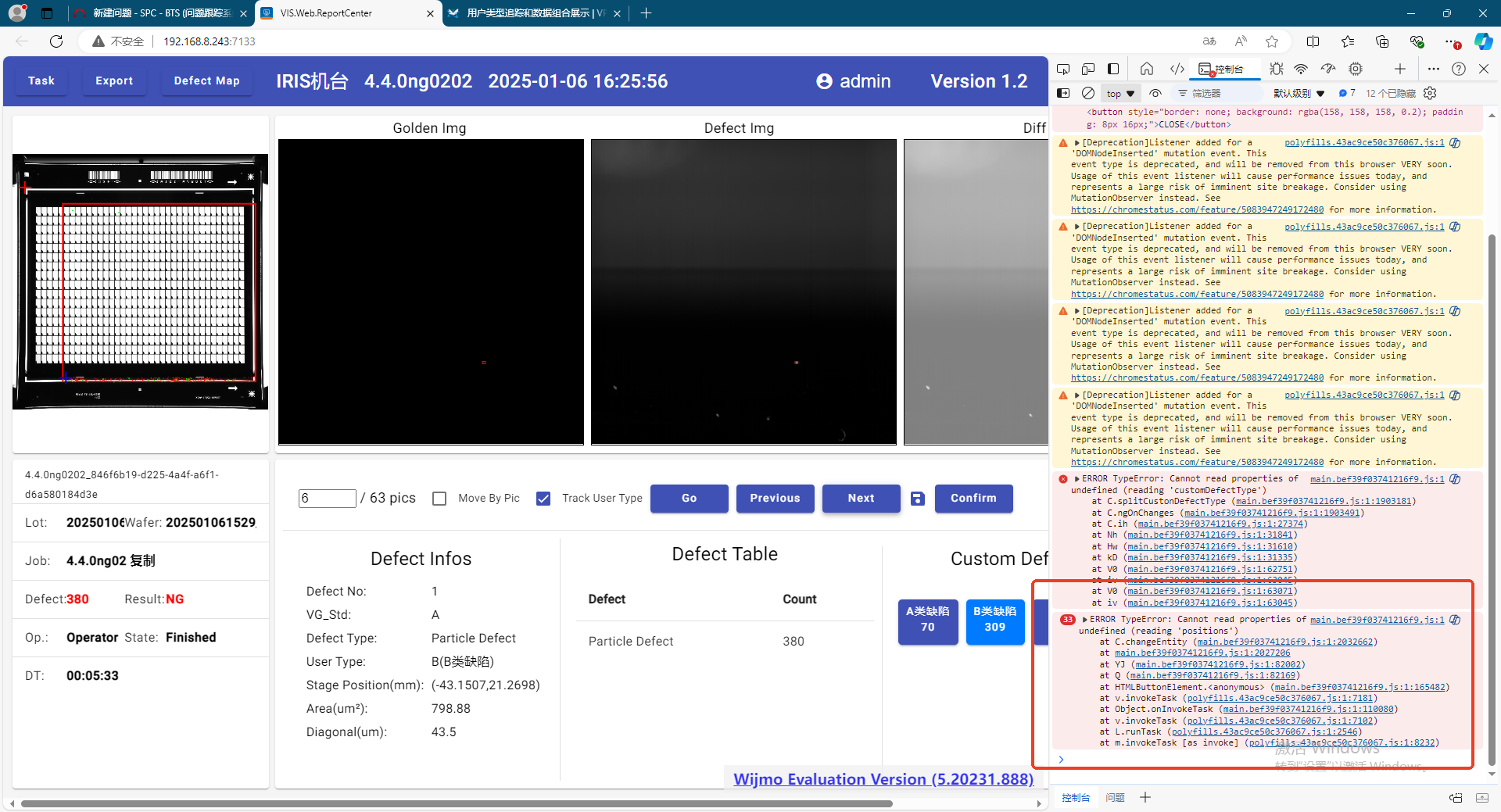Open the favorites list icon
The width and height of the screenshot is (1501, 812).
(x=1348, y=41)
